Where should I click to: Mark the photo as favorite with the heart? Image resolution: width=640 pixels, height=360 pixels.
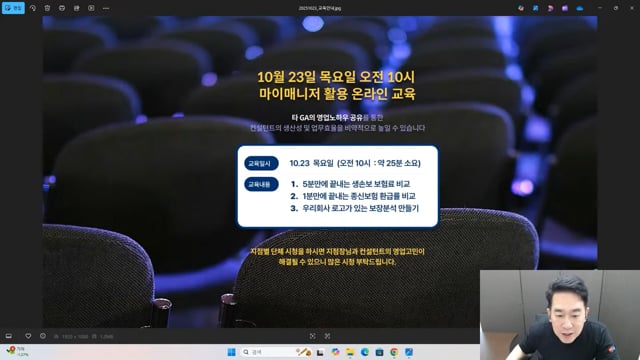pos(28,336)
